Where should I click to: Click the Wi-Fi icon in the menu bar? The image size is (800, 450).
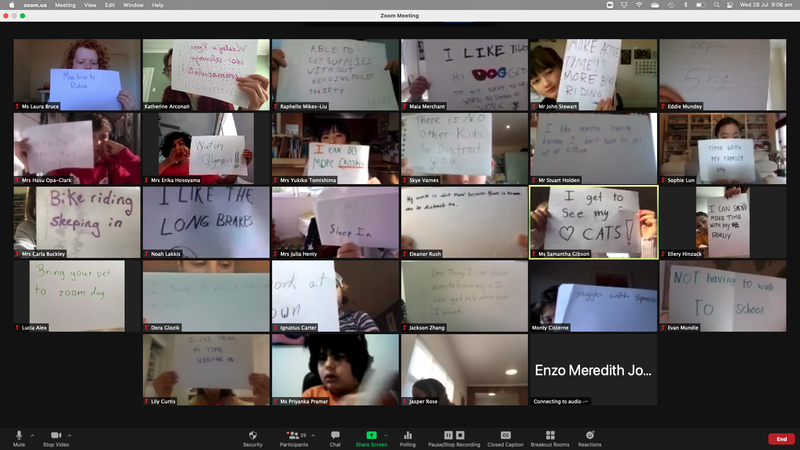tap(639, 5)
